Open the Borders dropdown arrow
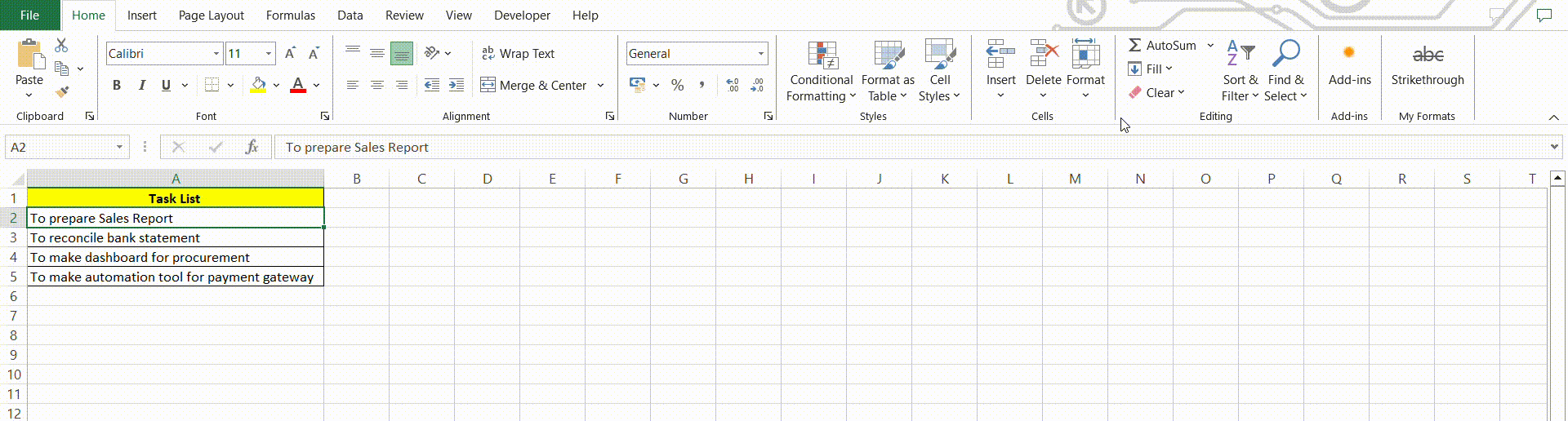Image resolution: width=1568 pixels, height=421 pixels. coord(230,85)
